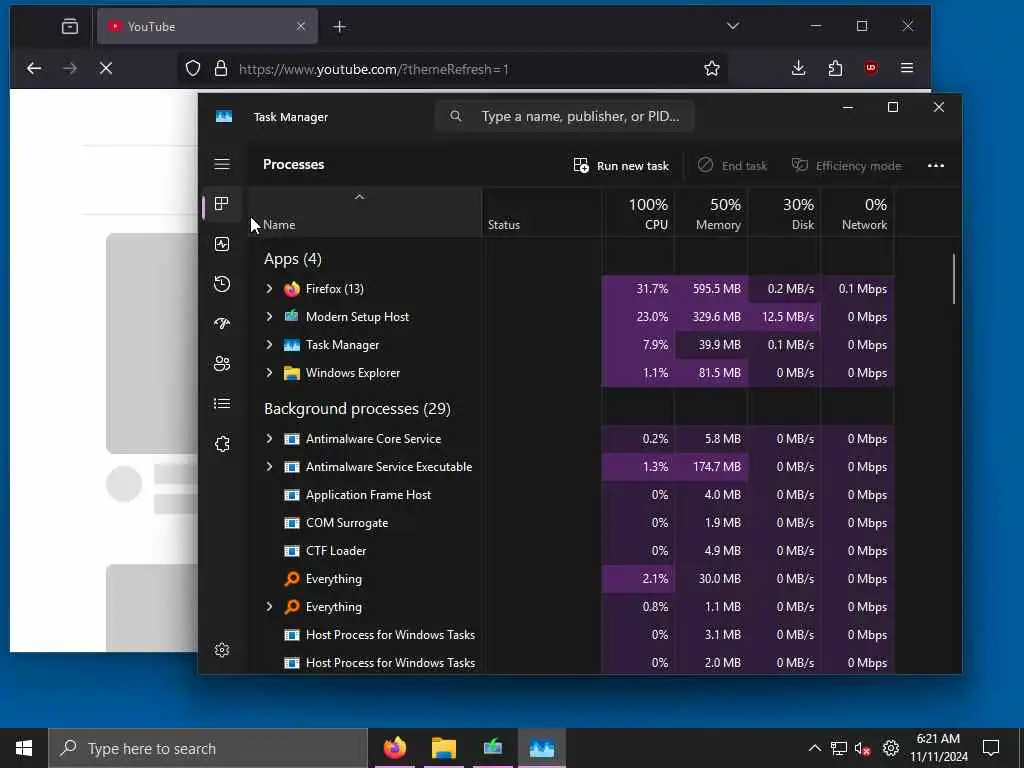The height and width of the screenshot is (768, 1024).
Task: Open the Performance sidebar icon
Action: click(x=222, y=244)
